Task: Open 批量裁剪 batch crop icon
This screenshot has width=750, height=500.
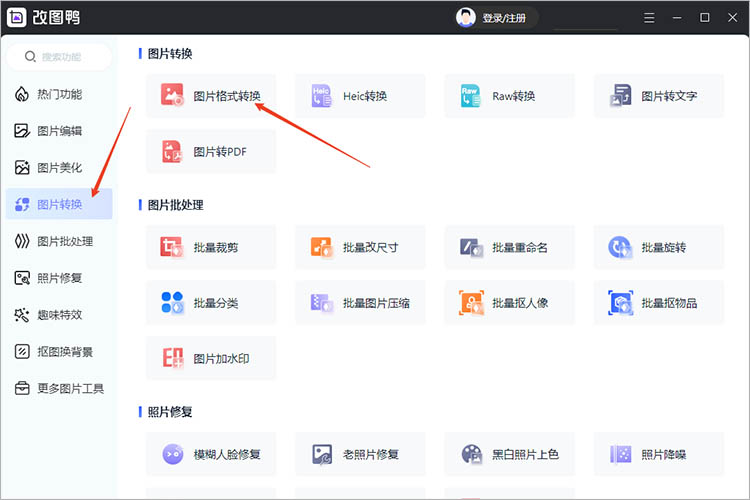Action: click(x=172, y=247)
